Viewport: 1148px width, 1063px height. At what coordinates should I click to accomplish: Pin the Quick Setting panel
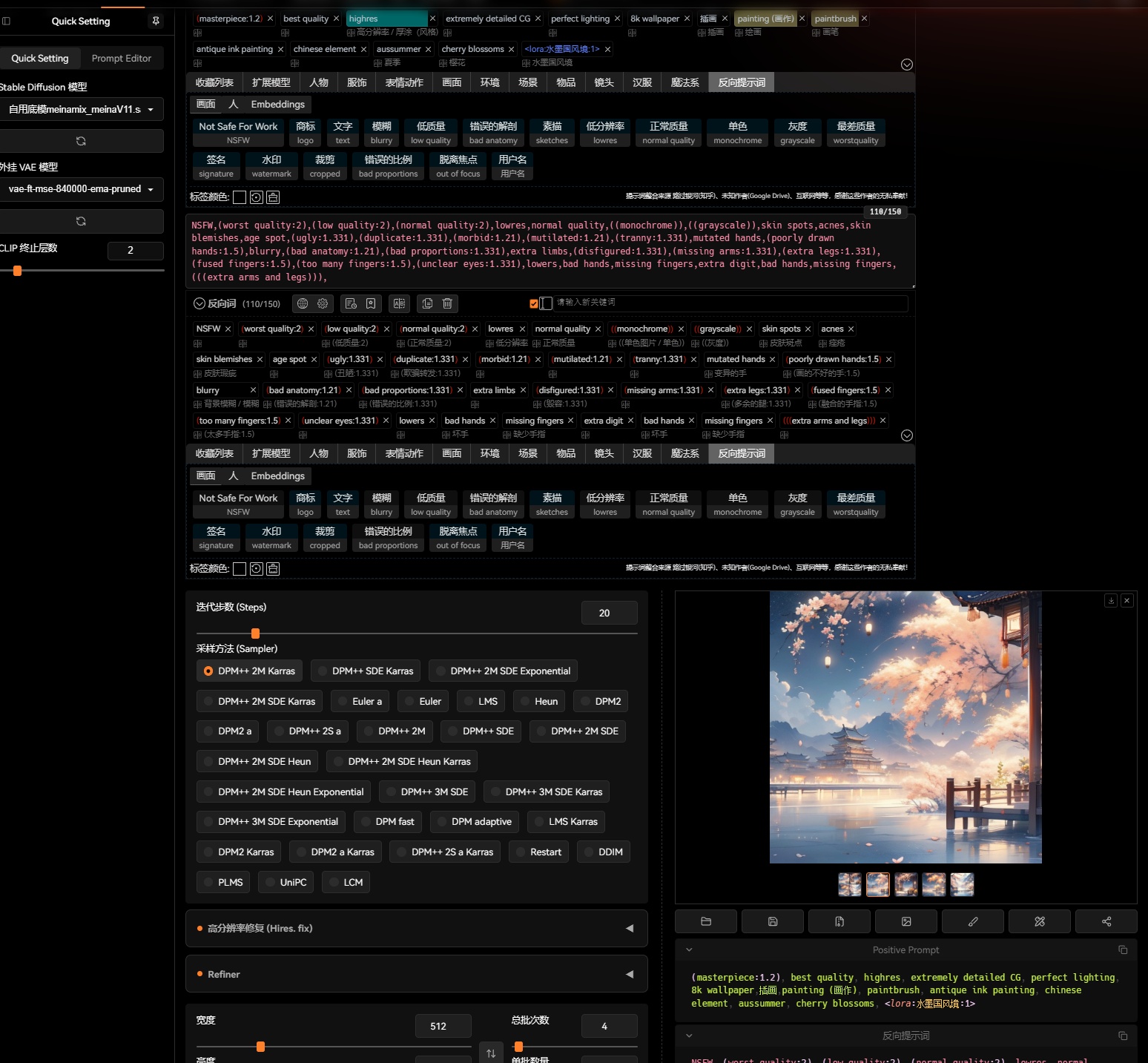[156, 21]
